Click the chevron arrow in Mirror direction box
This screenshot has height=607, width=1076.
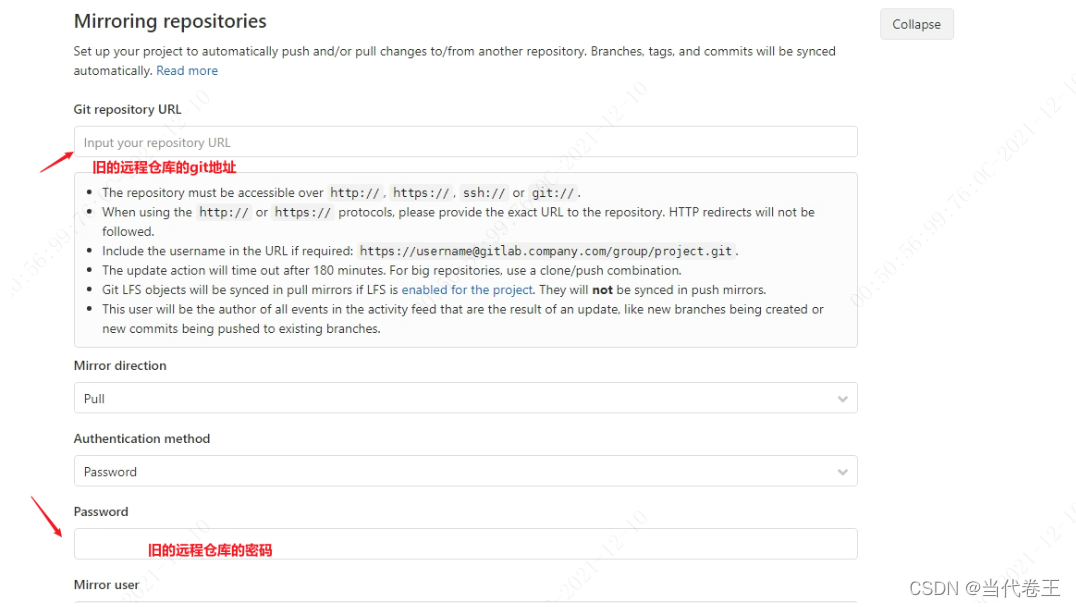coord(843,399)
